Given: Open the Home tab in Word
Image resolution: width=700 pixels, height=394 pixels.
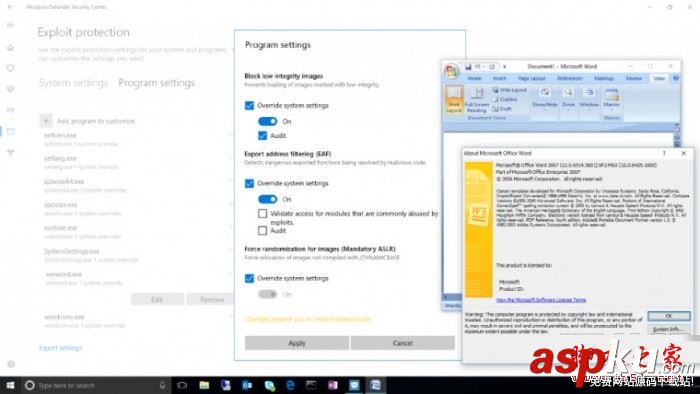Looking at the screenshot, I should (x=474, y=78).
